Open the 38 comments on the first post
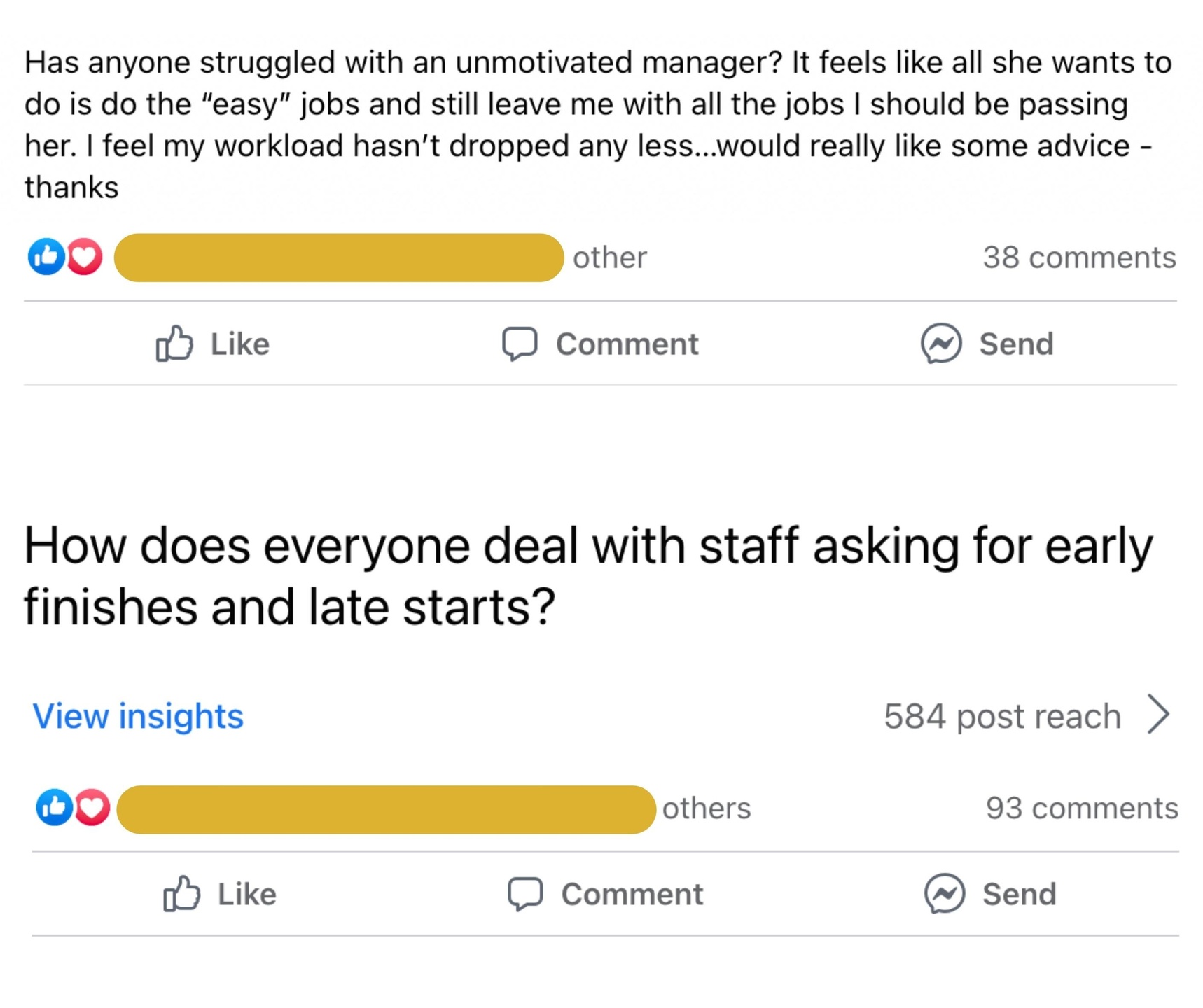The image size is (1203, 1008). click(1078, 258)
